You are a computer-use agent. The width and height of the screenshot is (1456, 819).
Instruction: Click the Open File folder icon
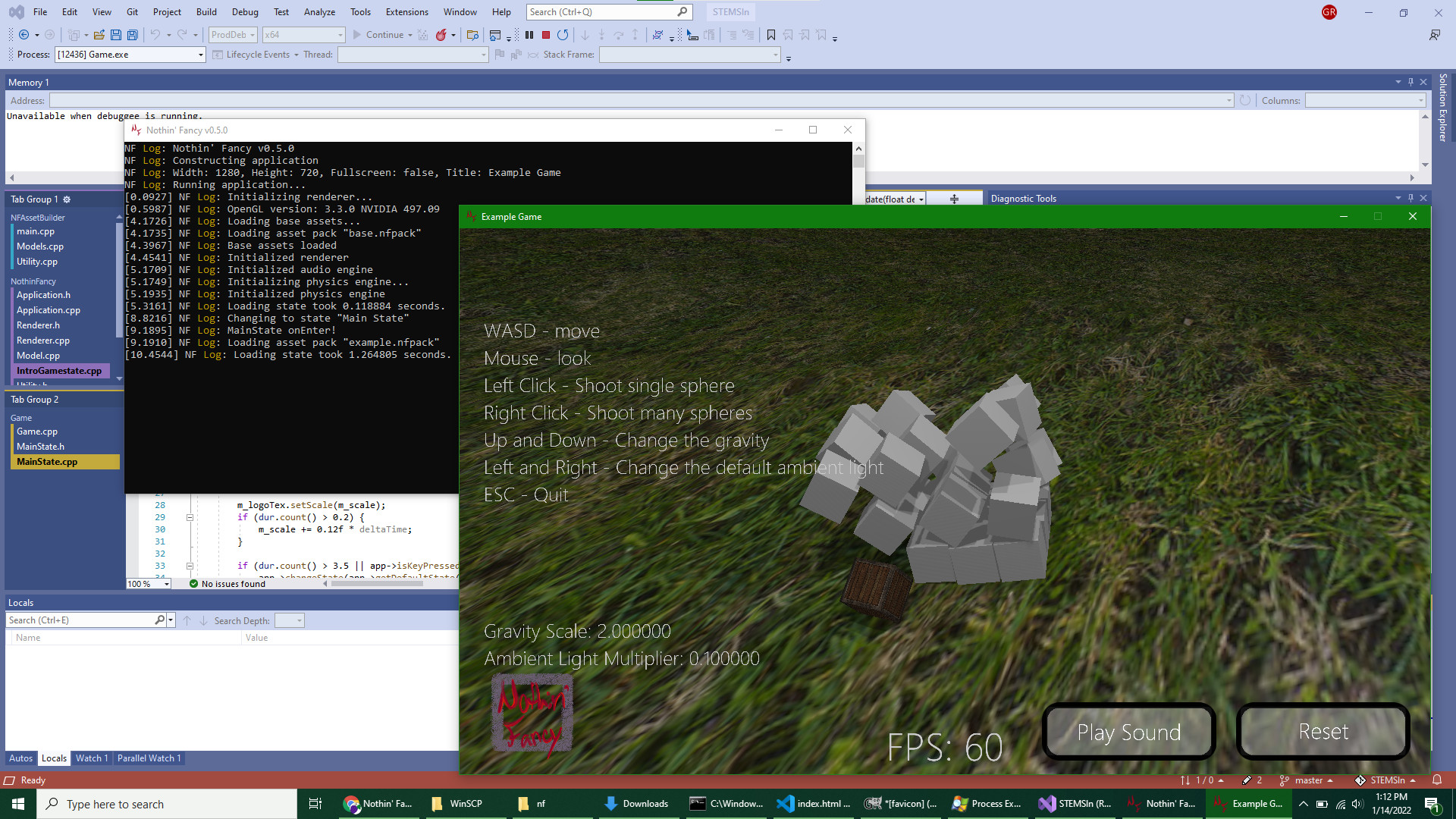[99, 35]
